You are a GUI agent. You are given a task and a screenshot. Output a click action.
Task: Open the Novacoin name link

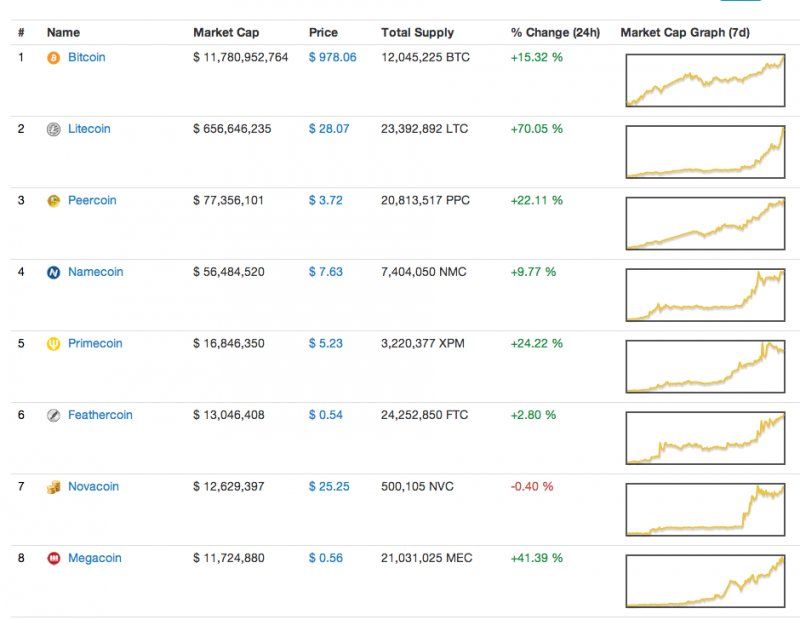93,486
